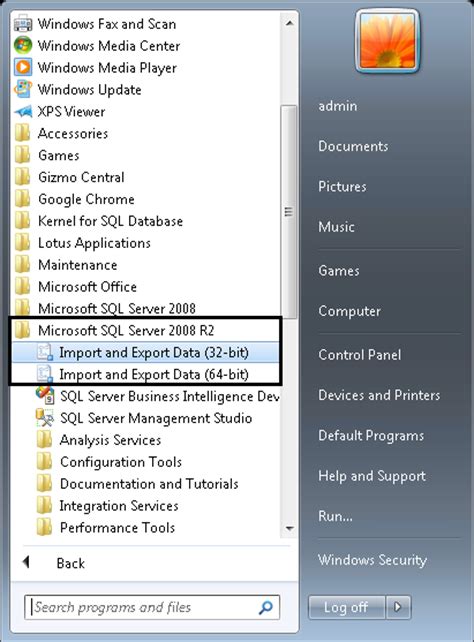This screenshot has height=642, width=474.
Task: Open Control Panel
Action: pos(360,355)
